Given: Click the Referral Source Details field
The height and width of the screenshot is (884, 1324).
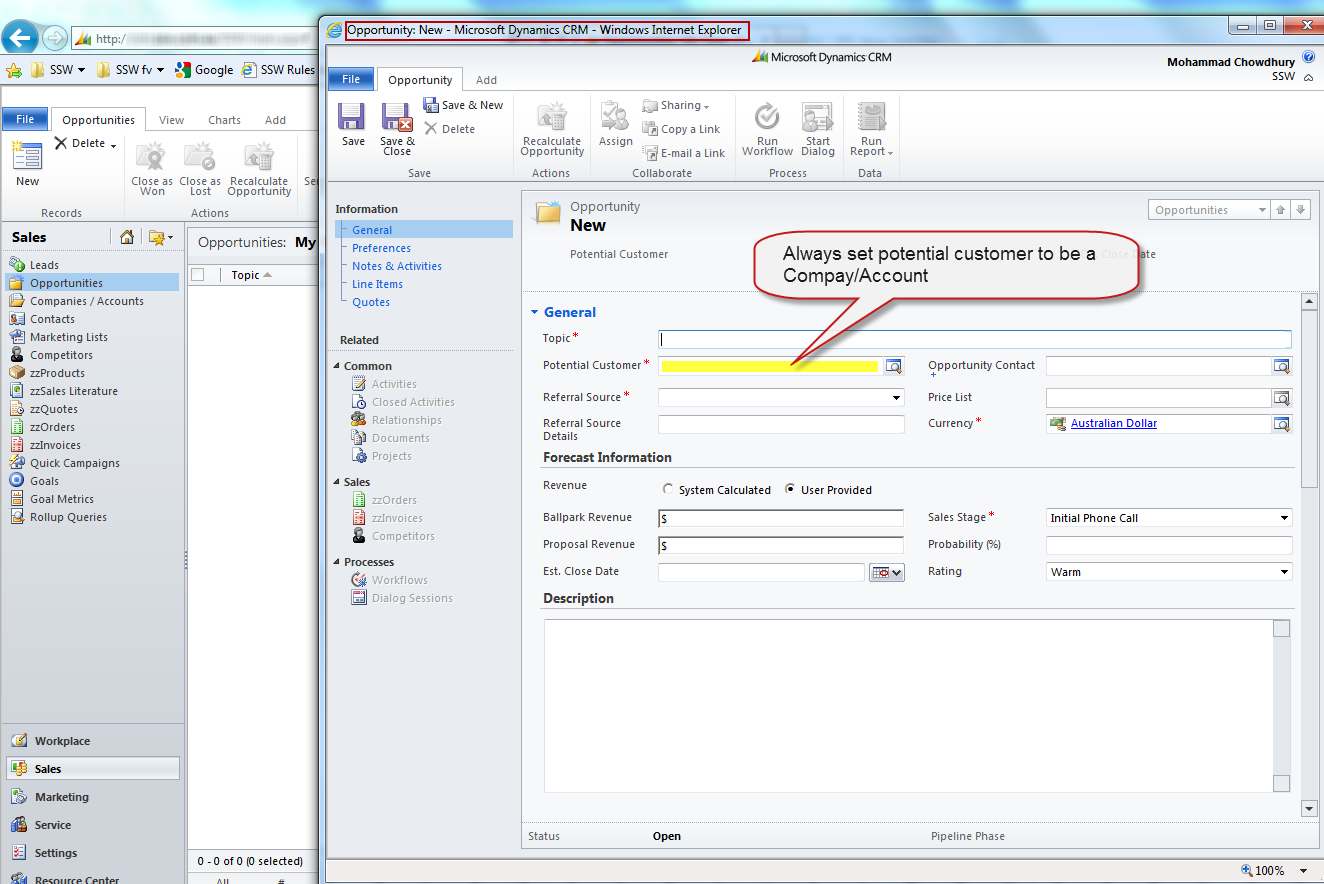Looking at the screenshot, I should [781, 424].
